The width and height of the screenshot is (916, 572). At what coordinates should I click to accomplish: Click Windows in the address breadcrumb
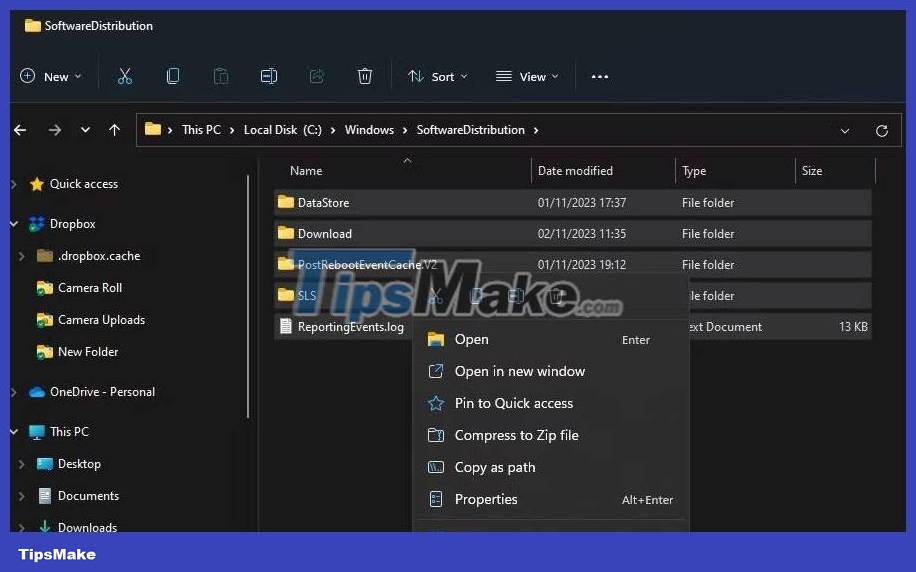coord(369,130)
